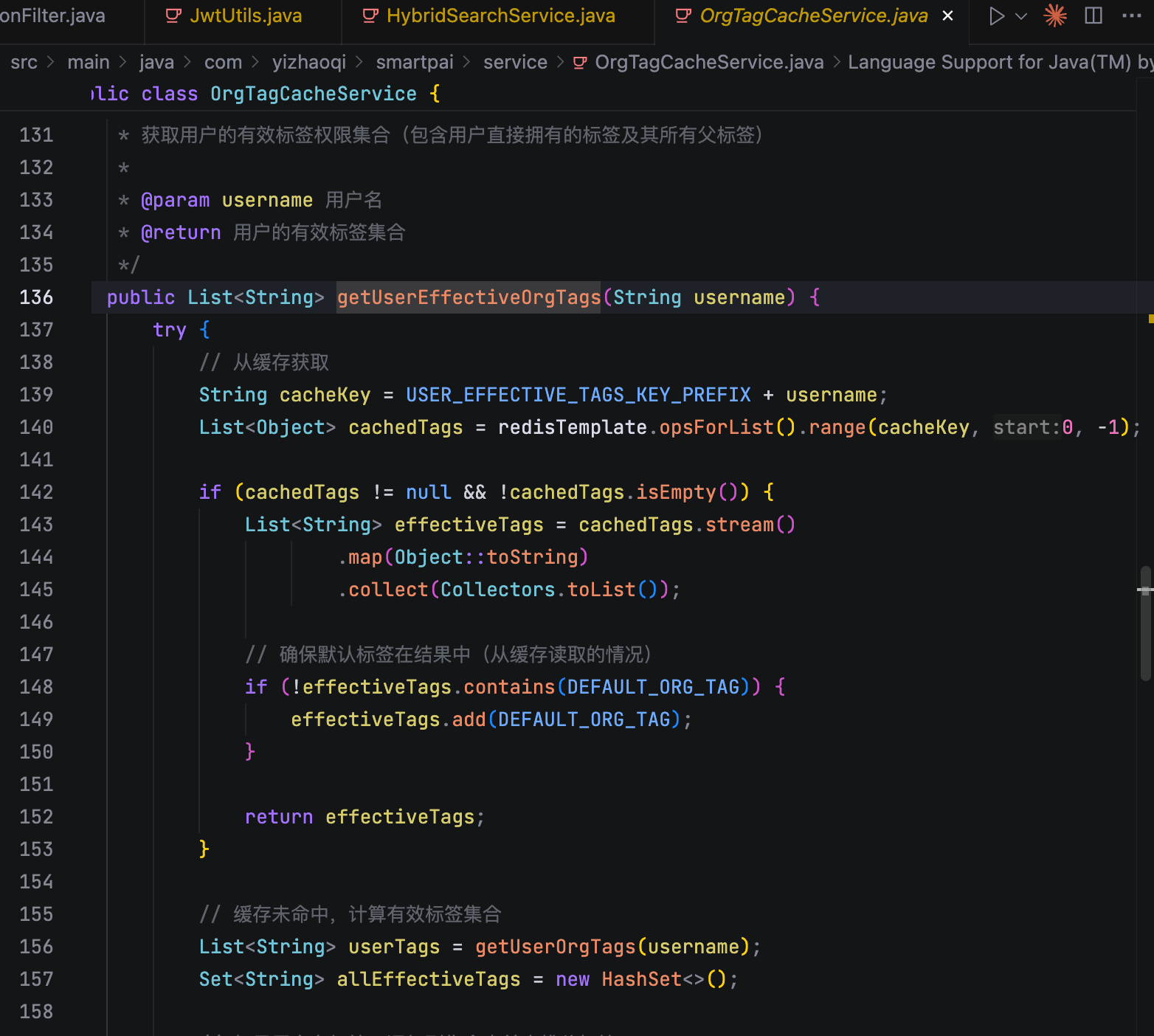Click the return keyword on line 152

(x=279, y=817)
